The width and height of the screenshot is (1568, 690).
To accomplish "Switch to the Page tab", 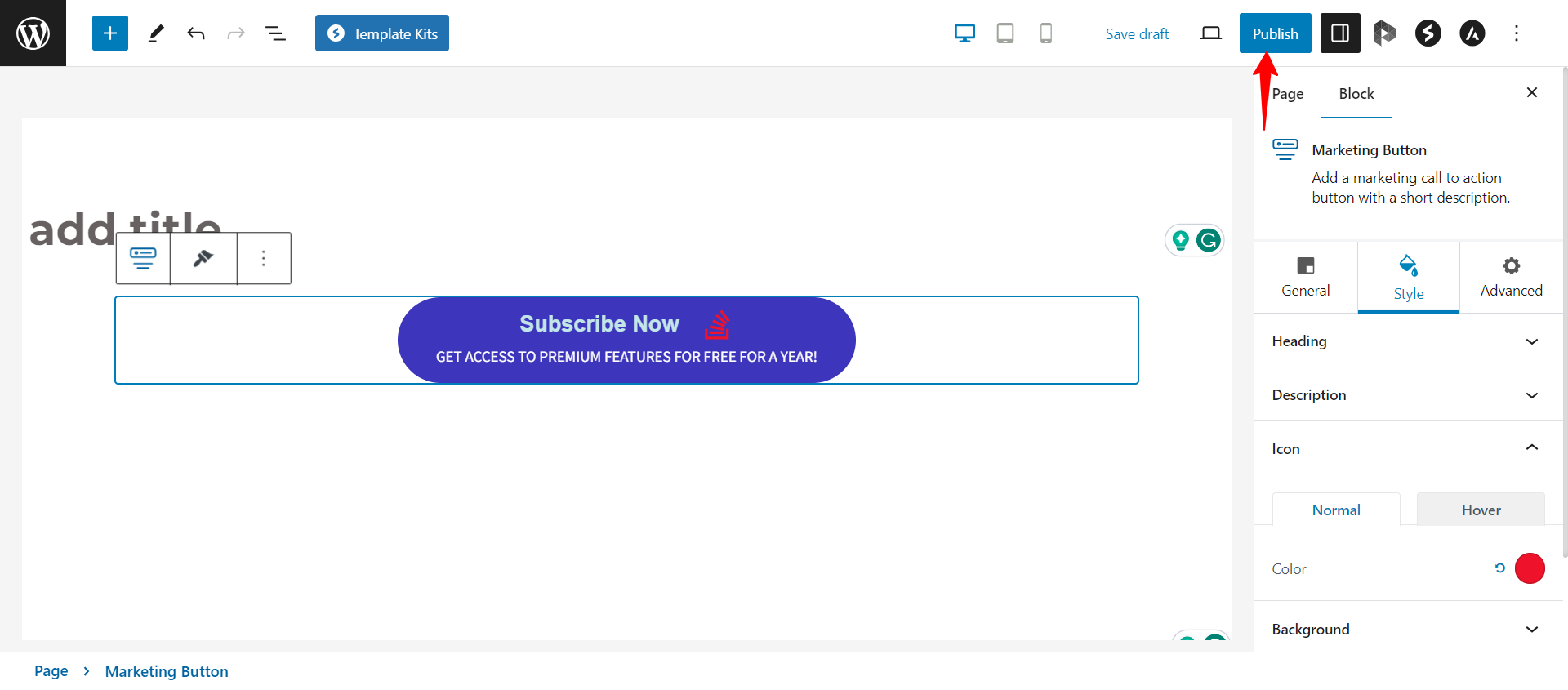I will (x=1288, y=94).
